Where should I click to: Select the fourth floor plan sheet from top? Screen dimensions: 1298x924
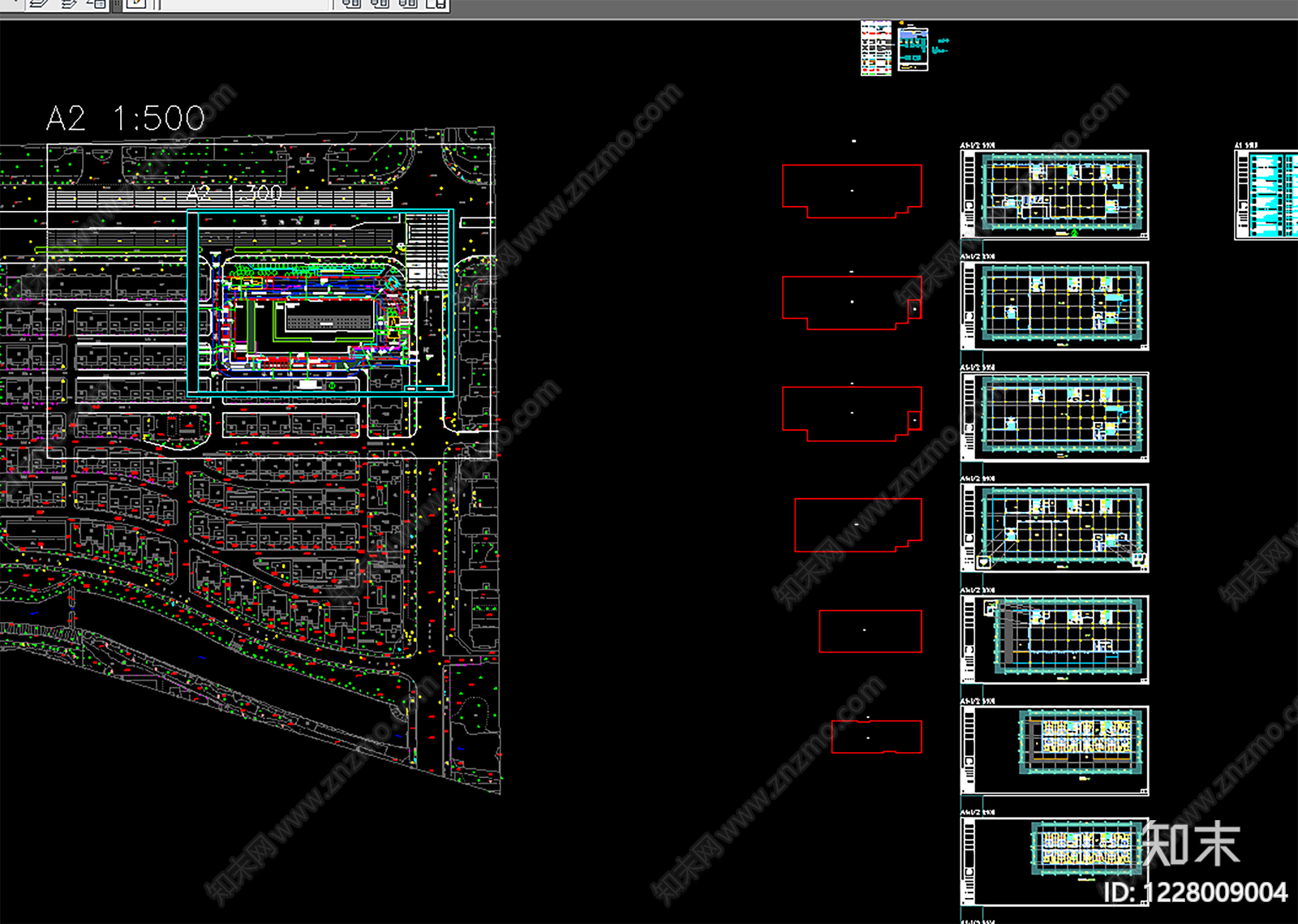[1055, 528]
